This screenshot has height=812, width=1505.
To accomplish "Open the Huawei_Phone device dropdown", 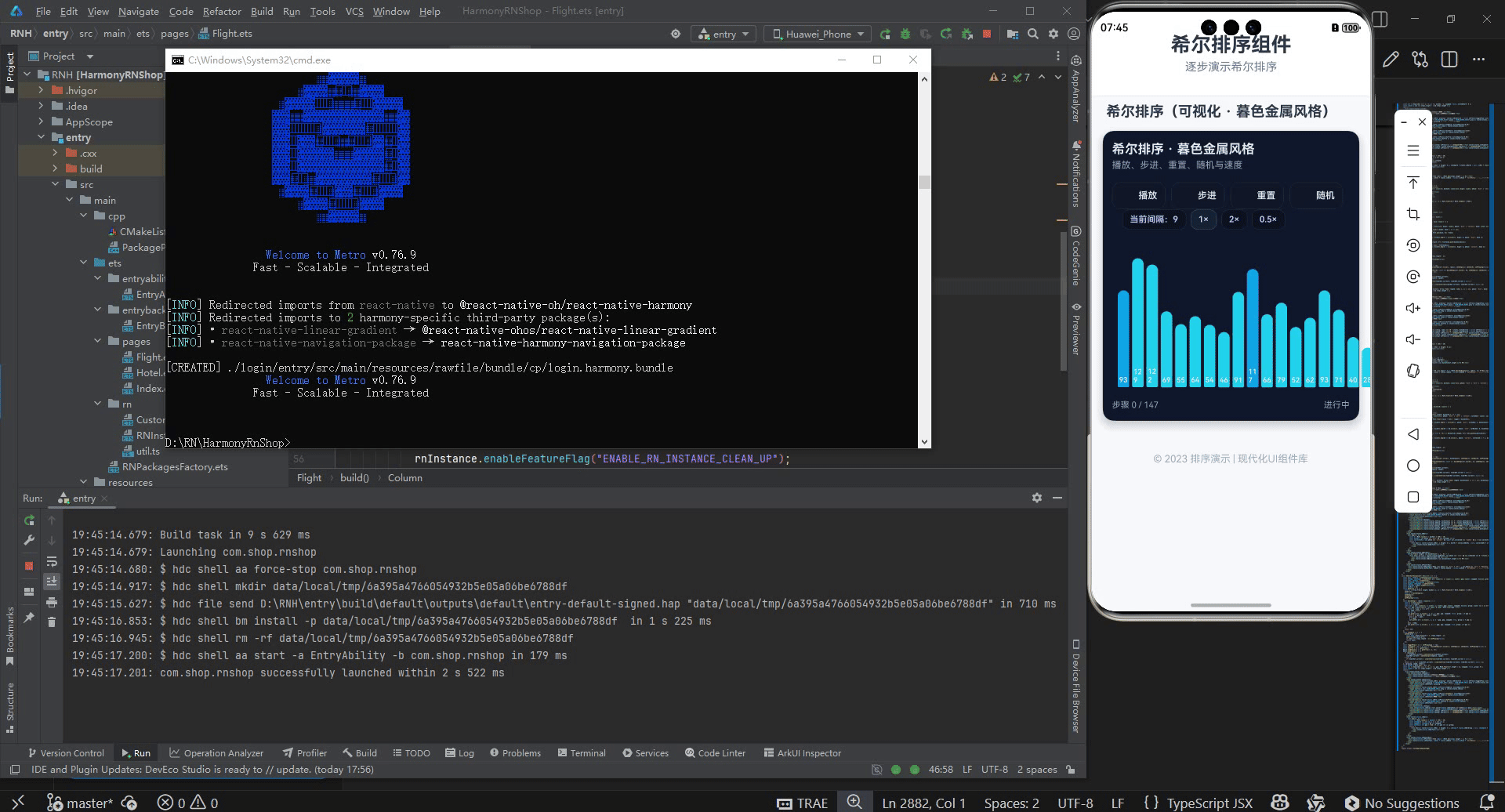I will pos(818,34).
